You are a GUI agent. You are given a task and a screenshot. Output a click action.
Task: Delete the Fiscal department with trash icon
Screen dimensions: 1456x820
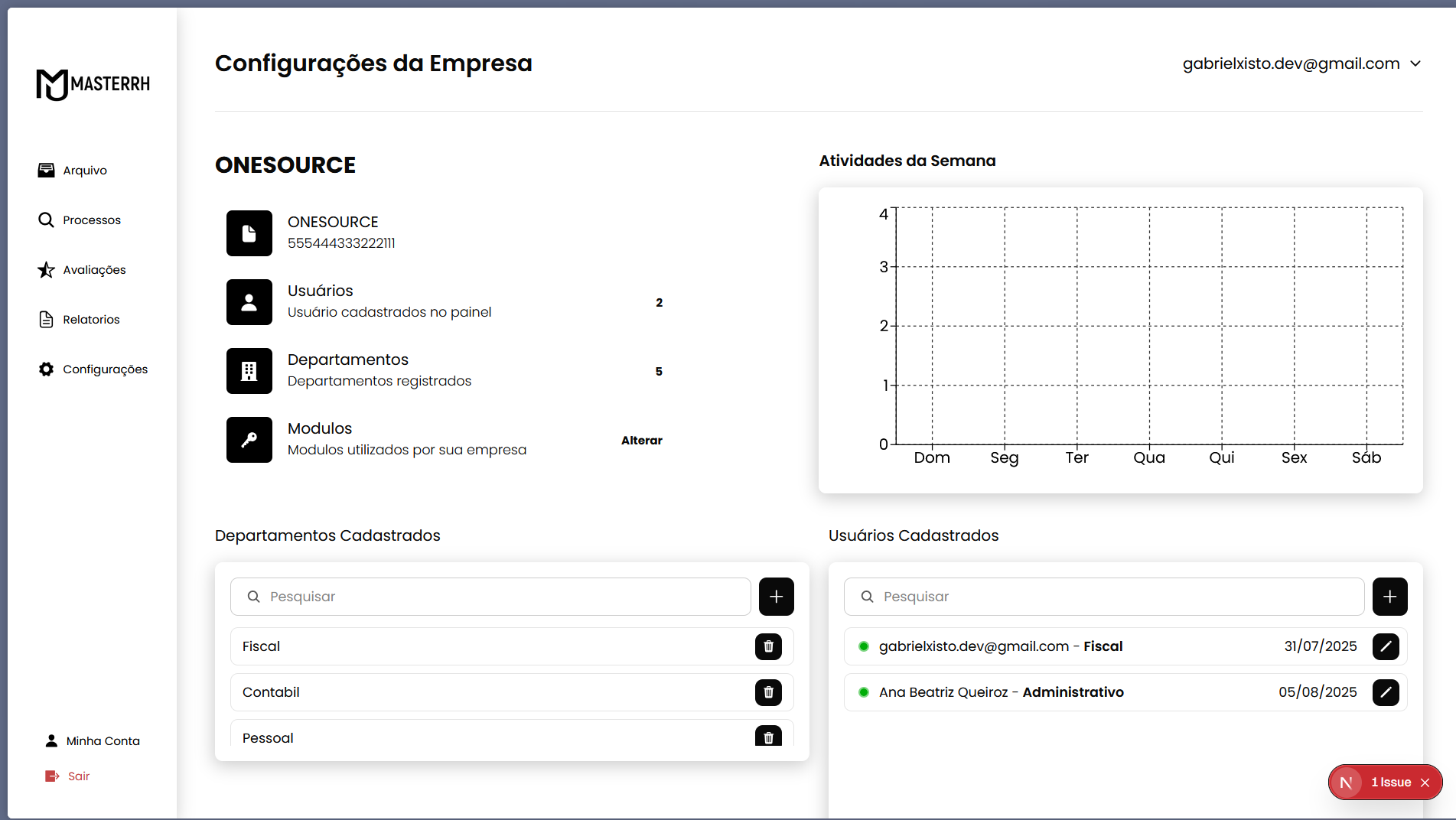(768, 646)
